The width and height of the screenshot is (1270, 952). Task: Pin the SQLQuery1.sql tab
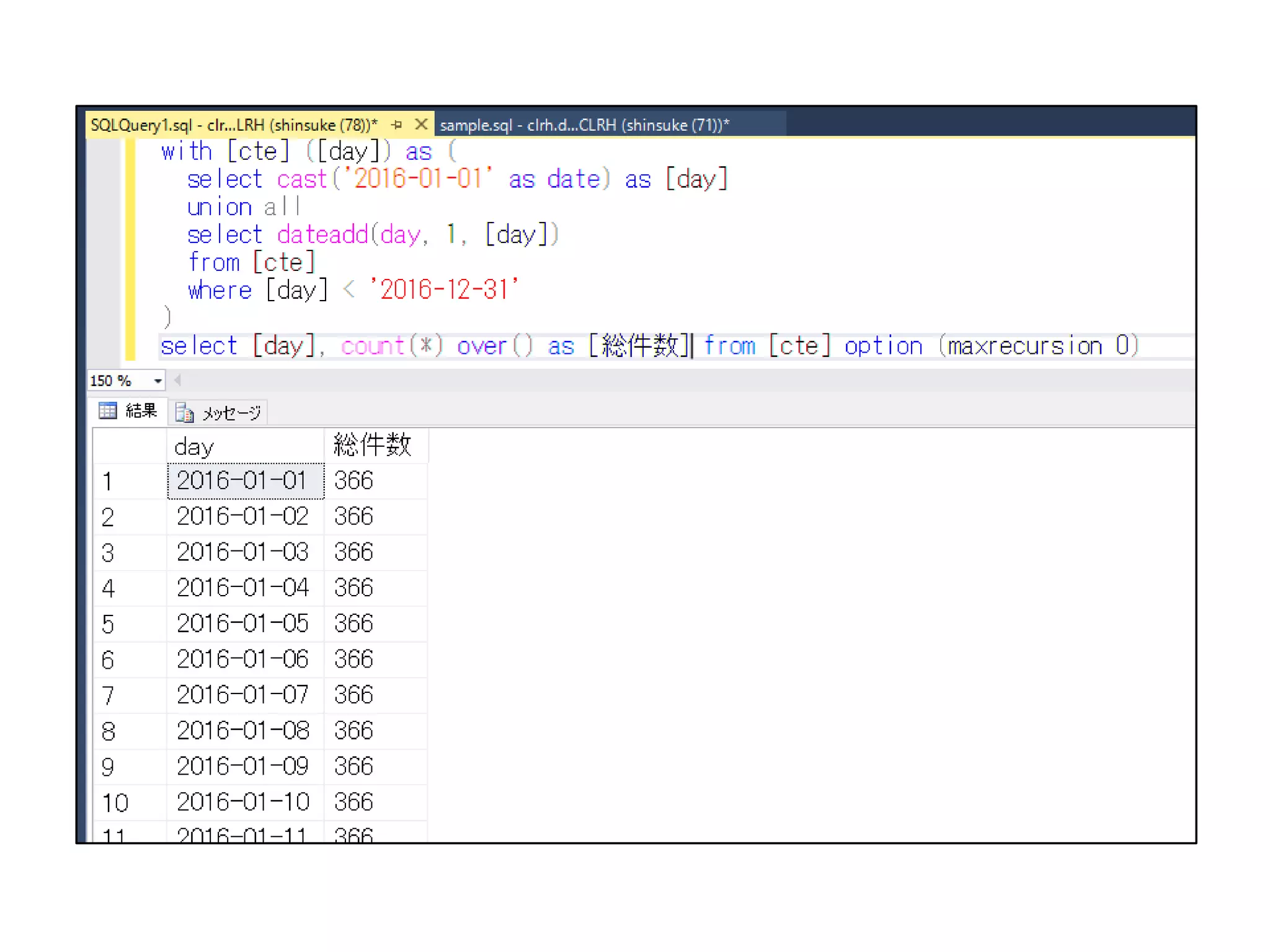coord(397,125)
